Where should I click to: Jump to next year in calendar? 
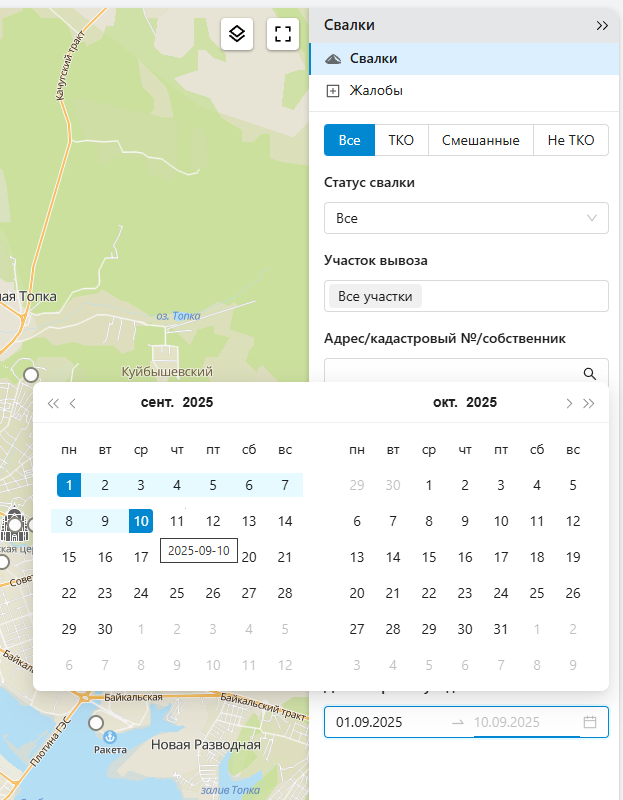point(589,403)
